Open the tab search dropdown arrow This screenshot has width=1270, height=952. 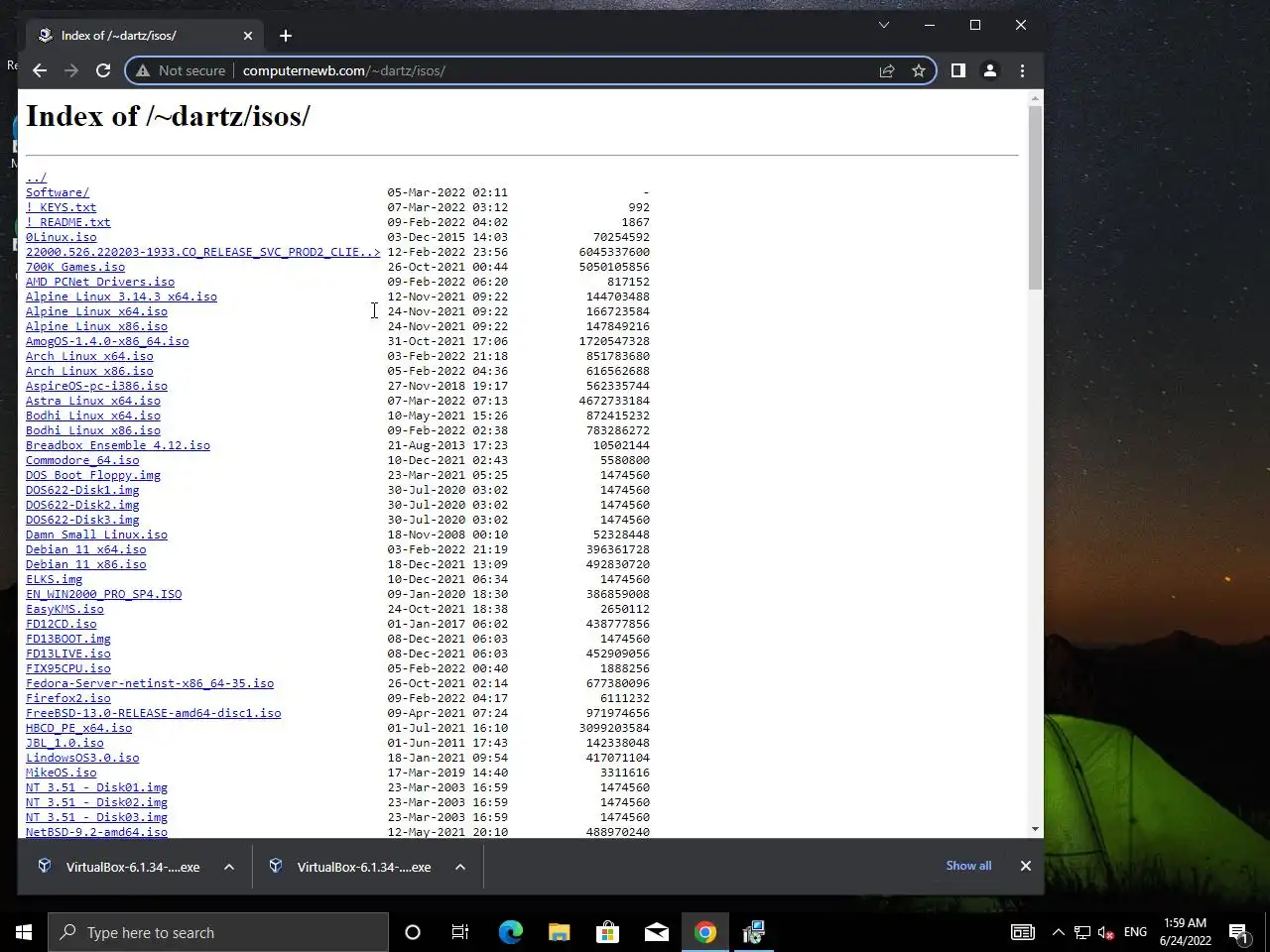pyautogui.click(x=884, y=25)
